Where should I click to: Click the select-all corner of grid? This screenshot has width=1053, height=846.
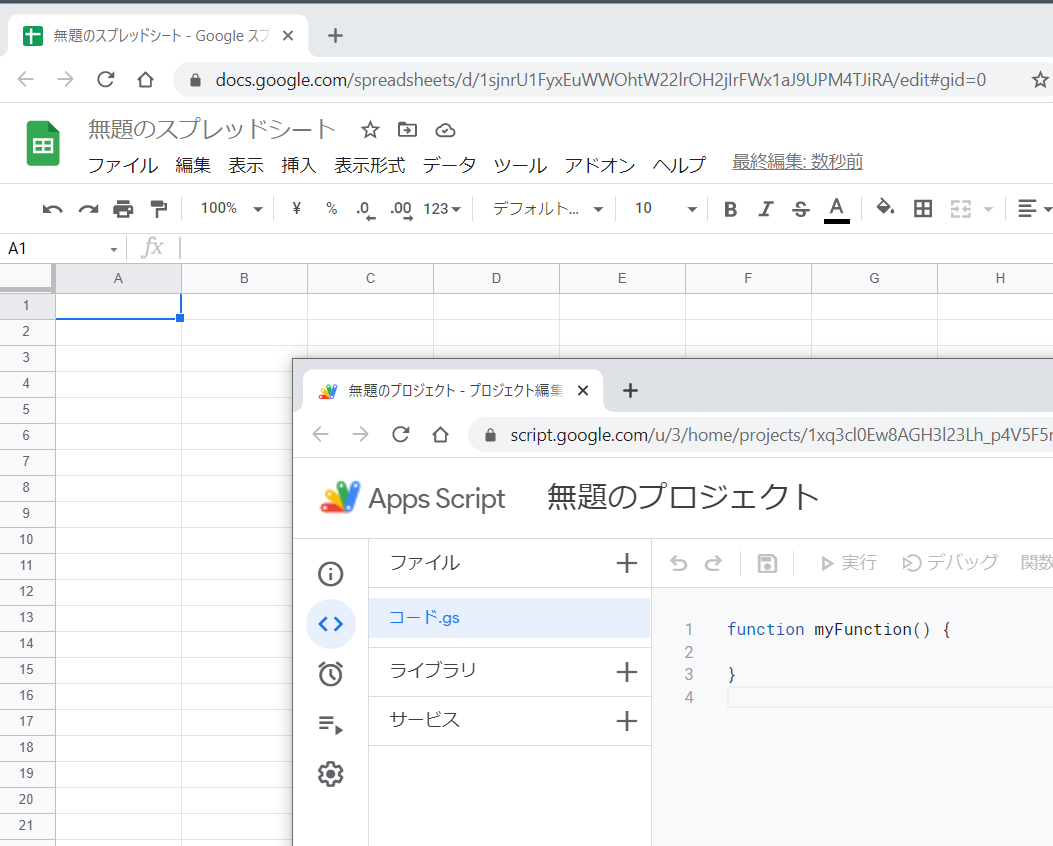coord(26,277)
